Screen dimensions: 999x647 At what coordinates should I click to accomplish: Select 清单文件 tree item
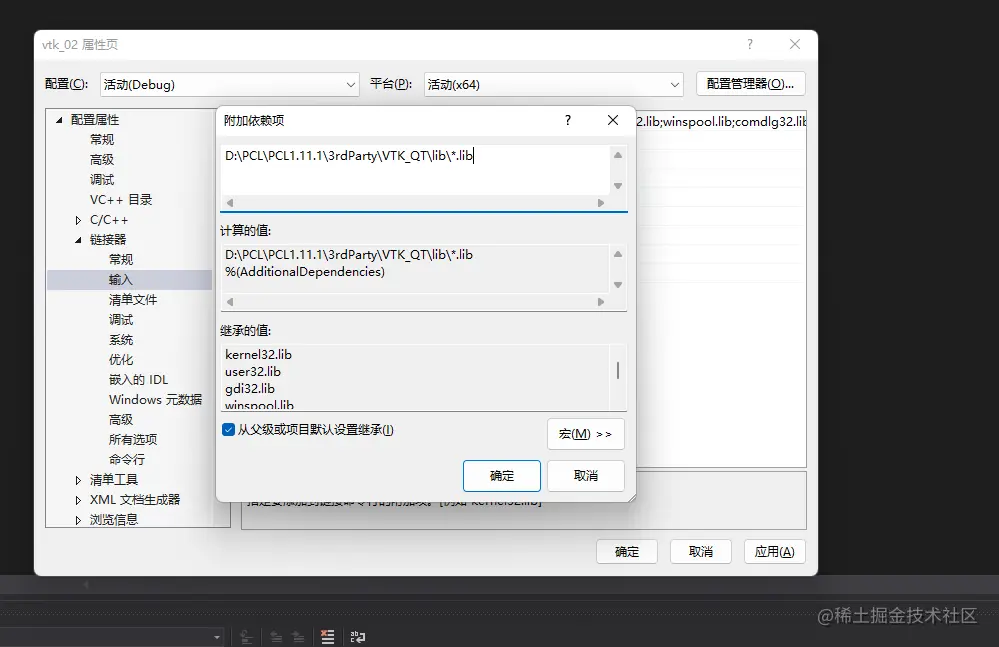133,299
